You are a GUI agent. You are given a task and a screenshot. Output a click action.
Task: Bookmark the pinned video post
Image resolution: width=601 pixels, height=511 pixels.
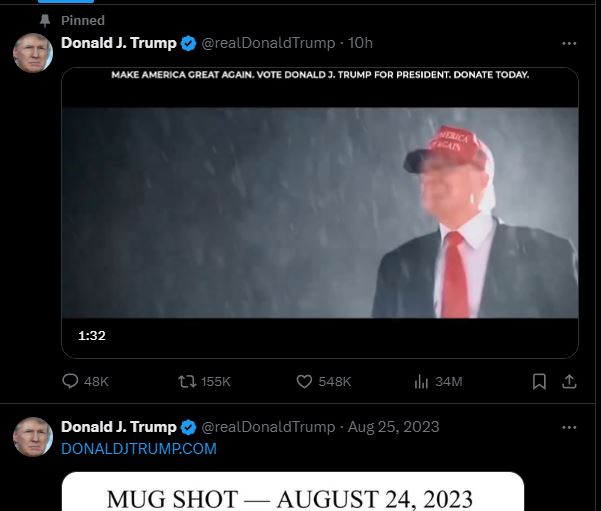pos(539,381)
